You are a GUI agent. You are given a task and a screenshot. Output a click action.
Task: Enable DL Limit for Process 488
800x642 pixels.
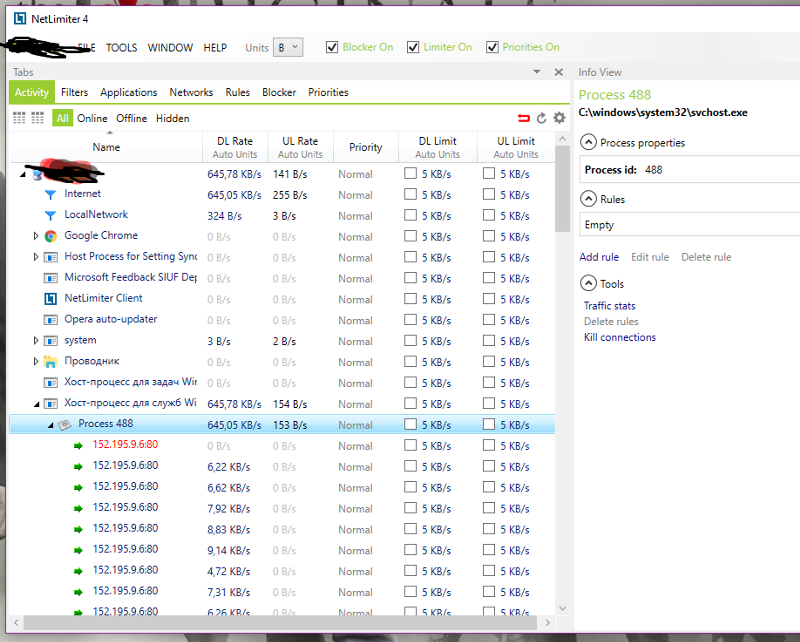point(410,424)
